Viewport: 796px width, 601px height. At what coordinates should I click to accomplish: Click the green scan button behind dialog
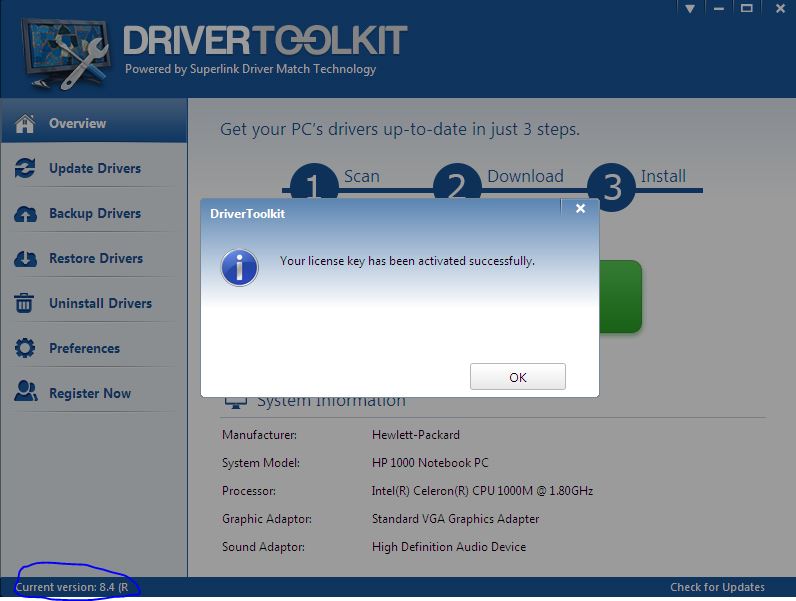point(620,296)
